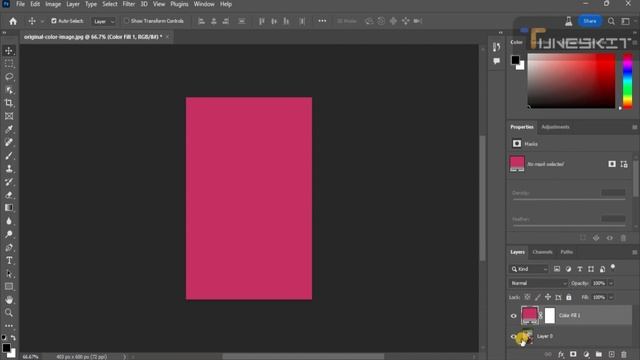
Task: Toggle filter for type layers
Action: [580, 269]
